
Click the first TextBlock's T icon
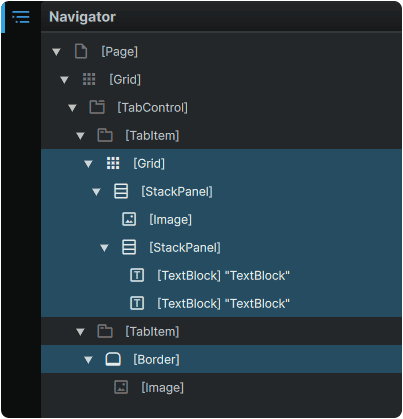click(137, 275)
